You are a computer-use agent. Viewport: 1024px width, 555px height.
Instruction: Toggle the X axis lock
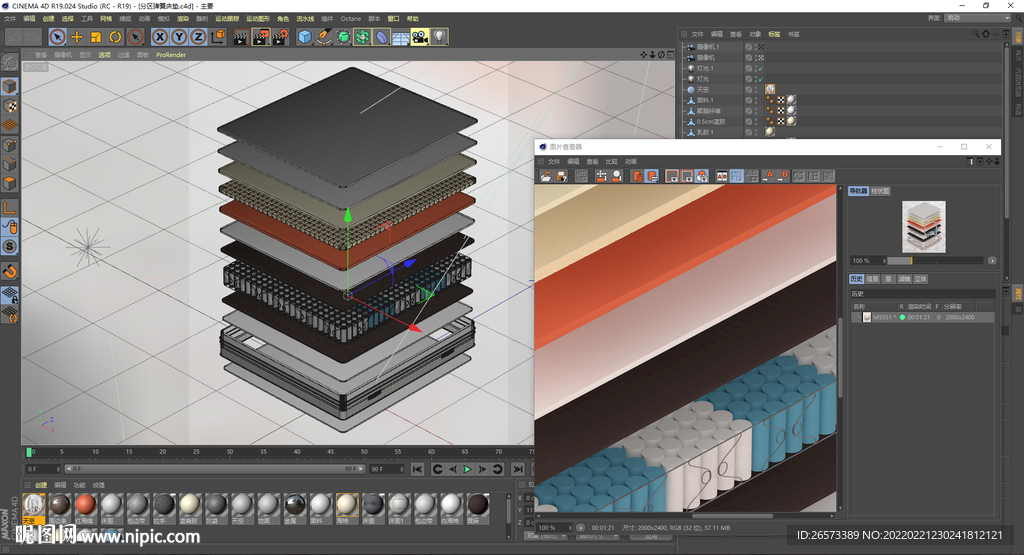(x=160, y=37)
